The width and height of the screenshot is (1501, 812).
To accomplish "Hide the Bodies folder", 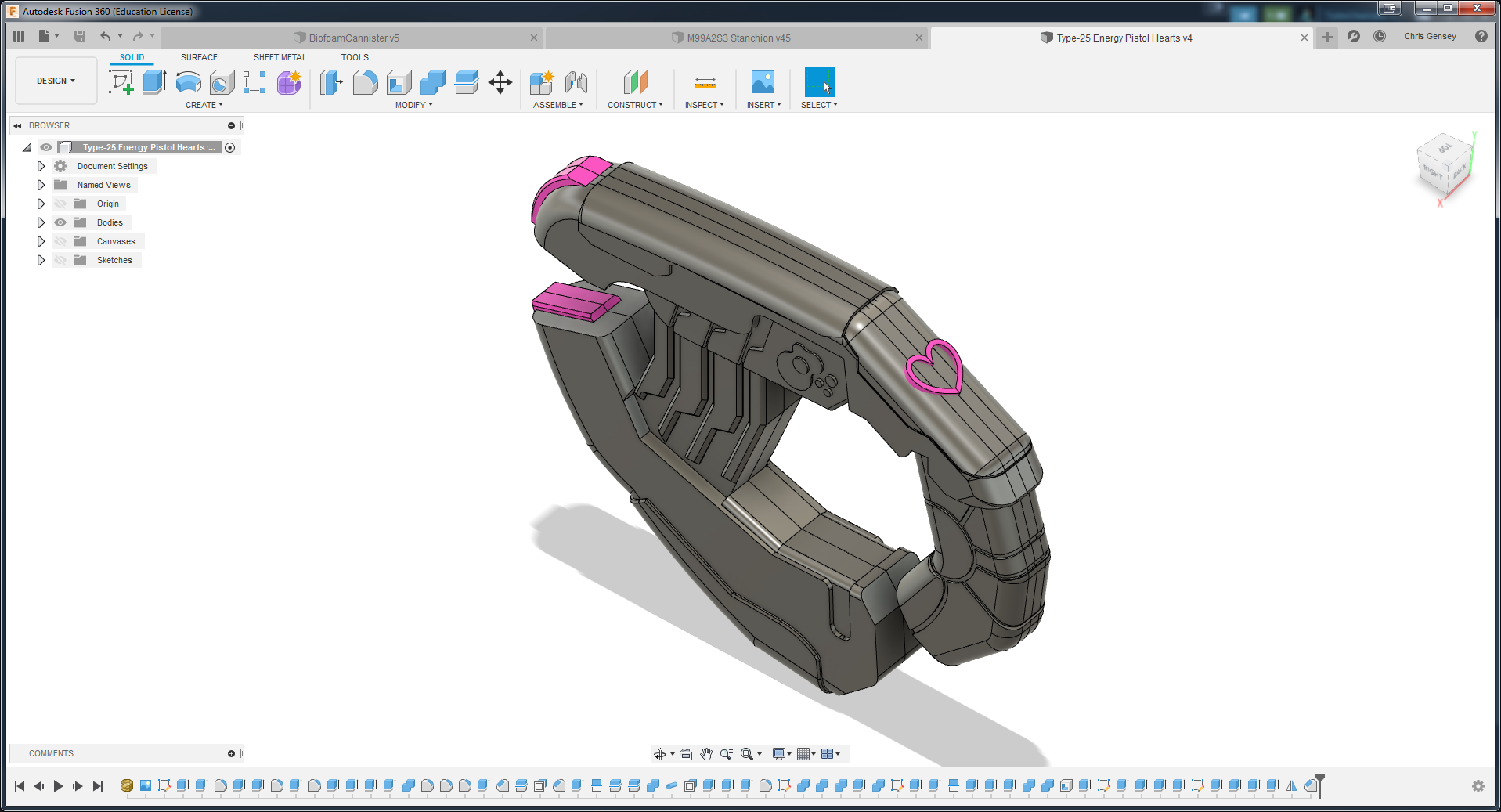I will click(60, 222).
